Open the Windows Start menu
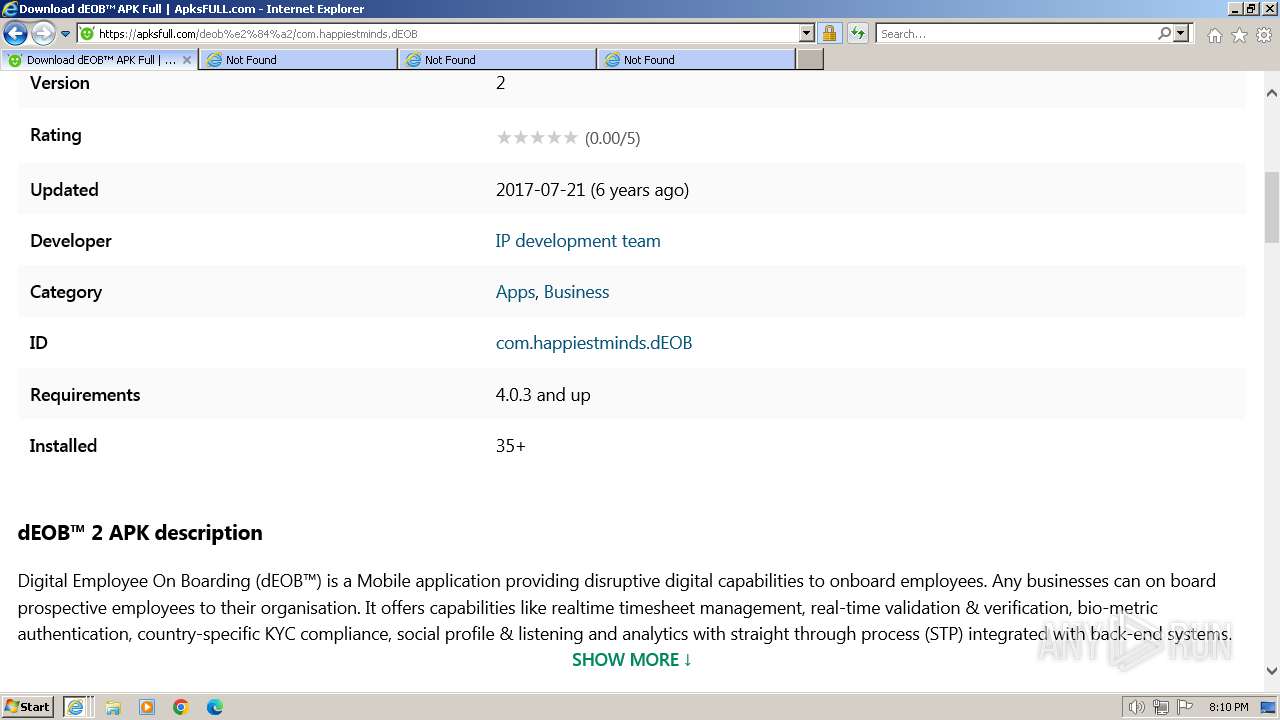1280x720 pixels. (28, 707)
